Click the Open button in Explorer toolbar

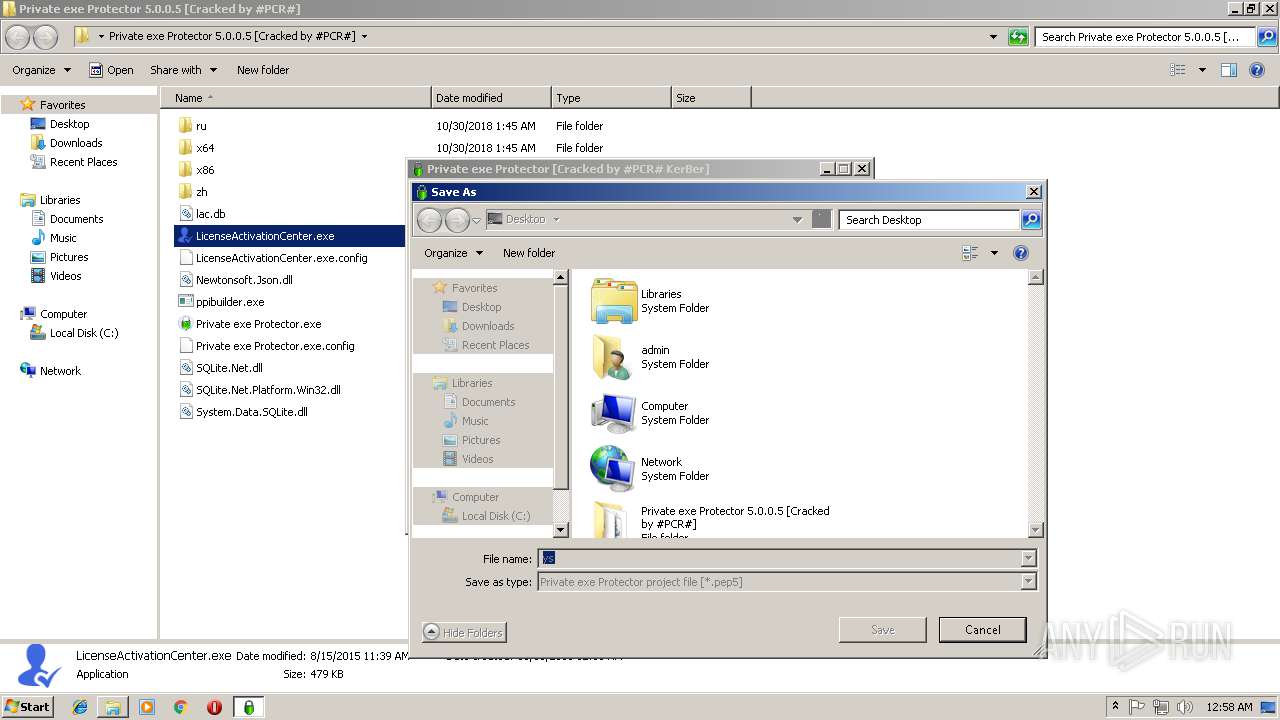pyautogui.click(x=111, y=70)
